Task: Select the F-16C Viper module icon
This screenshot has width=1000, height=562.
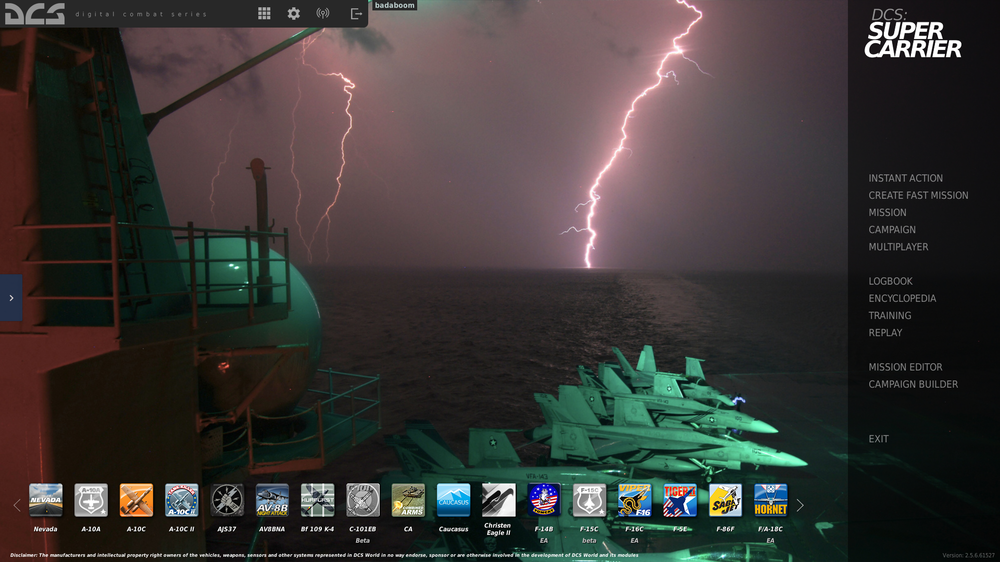Action: click(x=634, y=499)
